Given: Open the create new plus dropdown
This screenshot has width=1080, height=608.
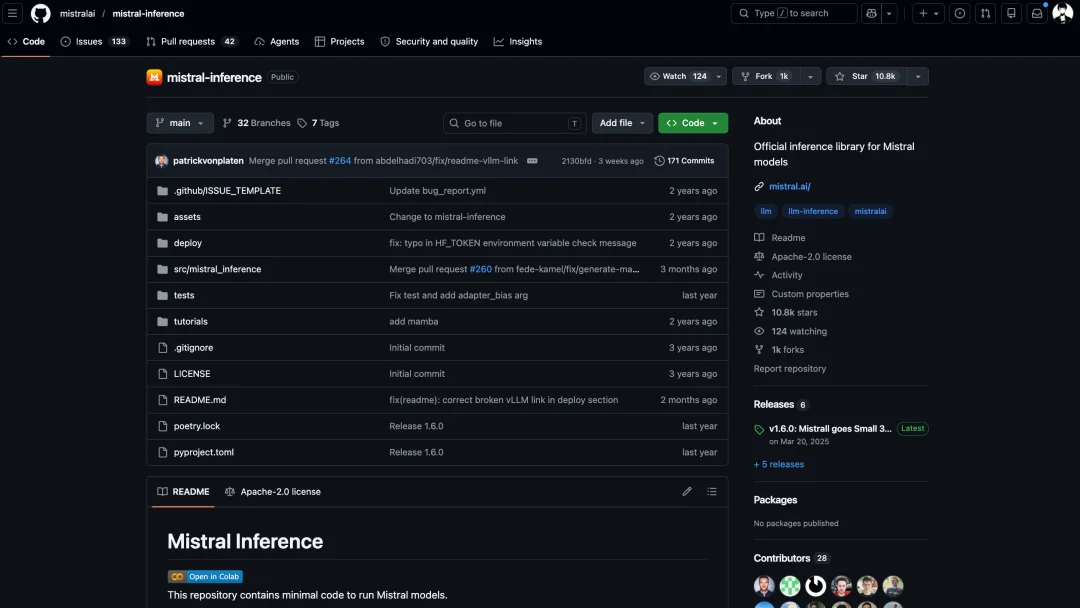Looking at the screenshot, I should [x=928, y=13].
